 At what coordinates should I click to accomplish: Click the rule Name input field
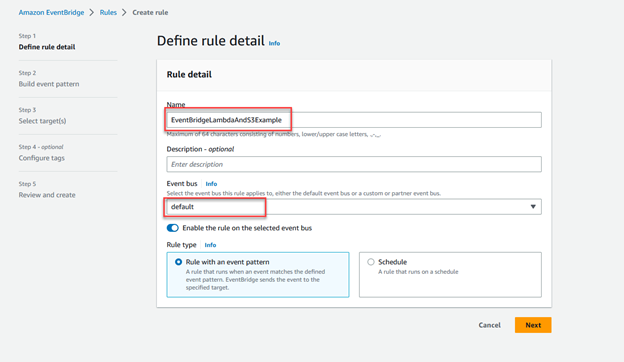[354, 120]
